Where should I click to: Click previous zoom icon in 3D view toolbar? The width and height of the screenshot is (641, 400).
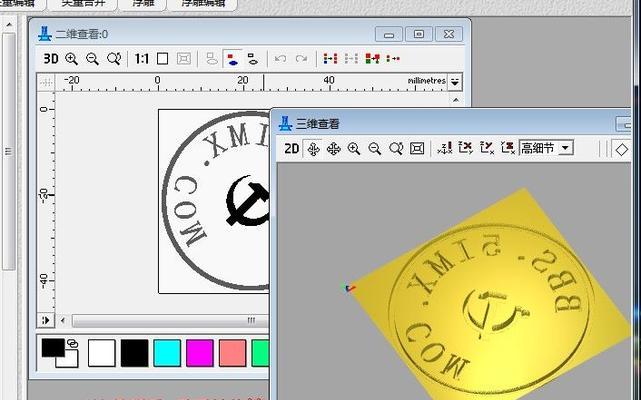(x=396, y=148)
